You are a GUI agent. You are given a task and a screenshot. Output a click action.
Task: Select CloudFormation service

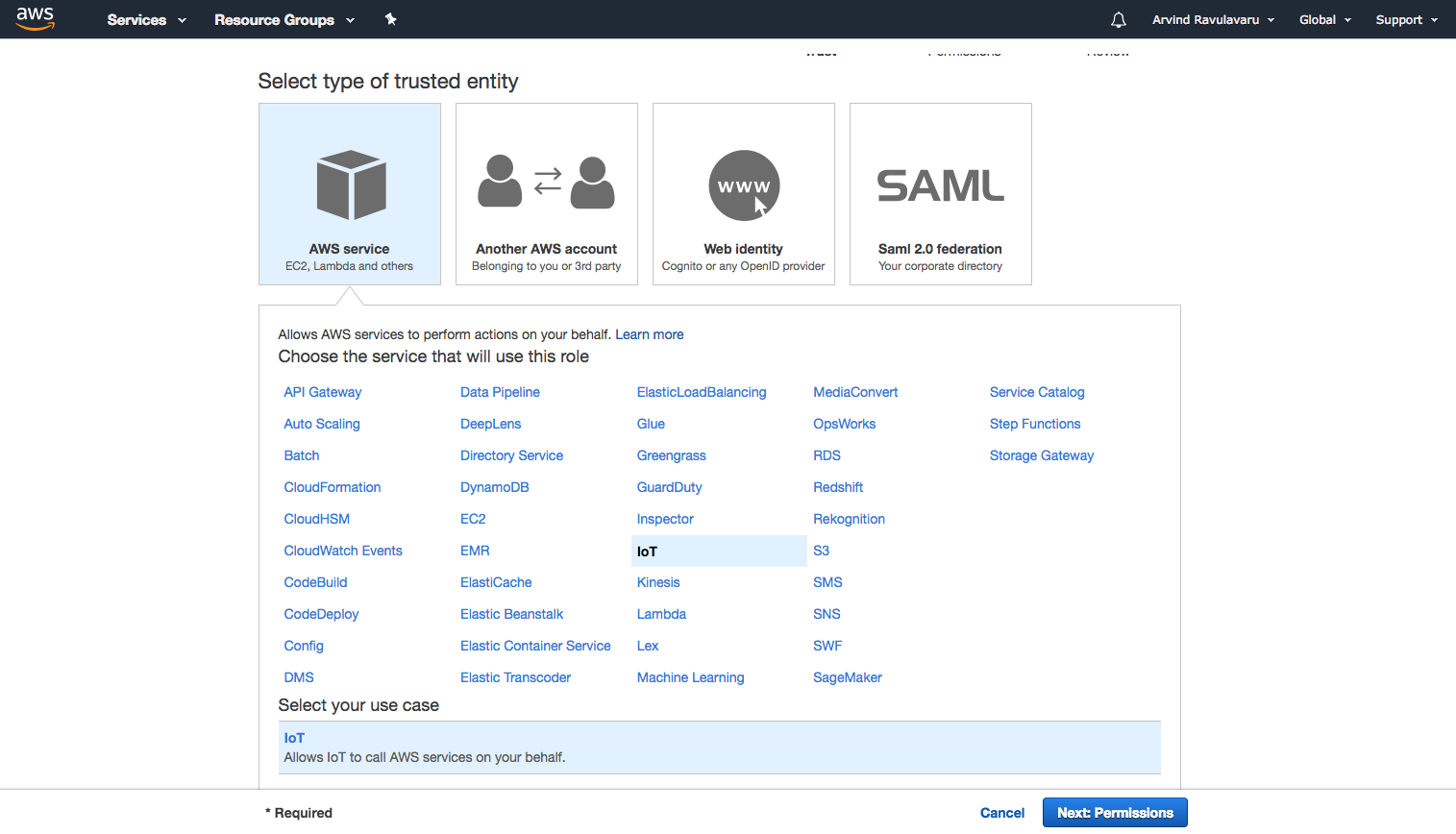[333, 487]
